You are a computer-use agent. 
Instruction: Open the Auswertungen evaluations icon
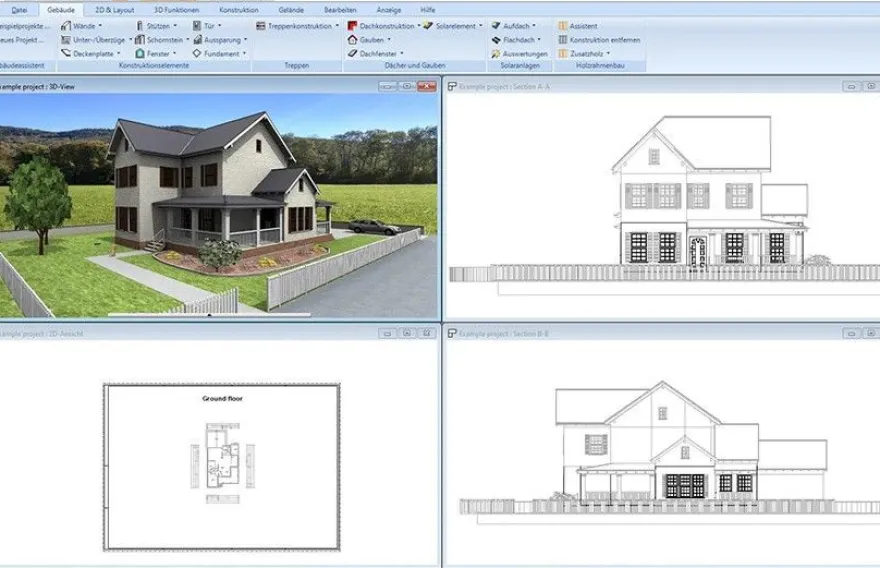(x=496, y=54)
